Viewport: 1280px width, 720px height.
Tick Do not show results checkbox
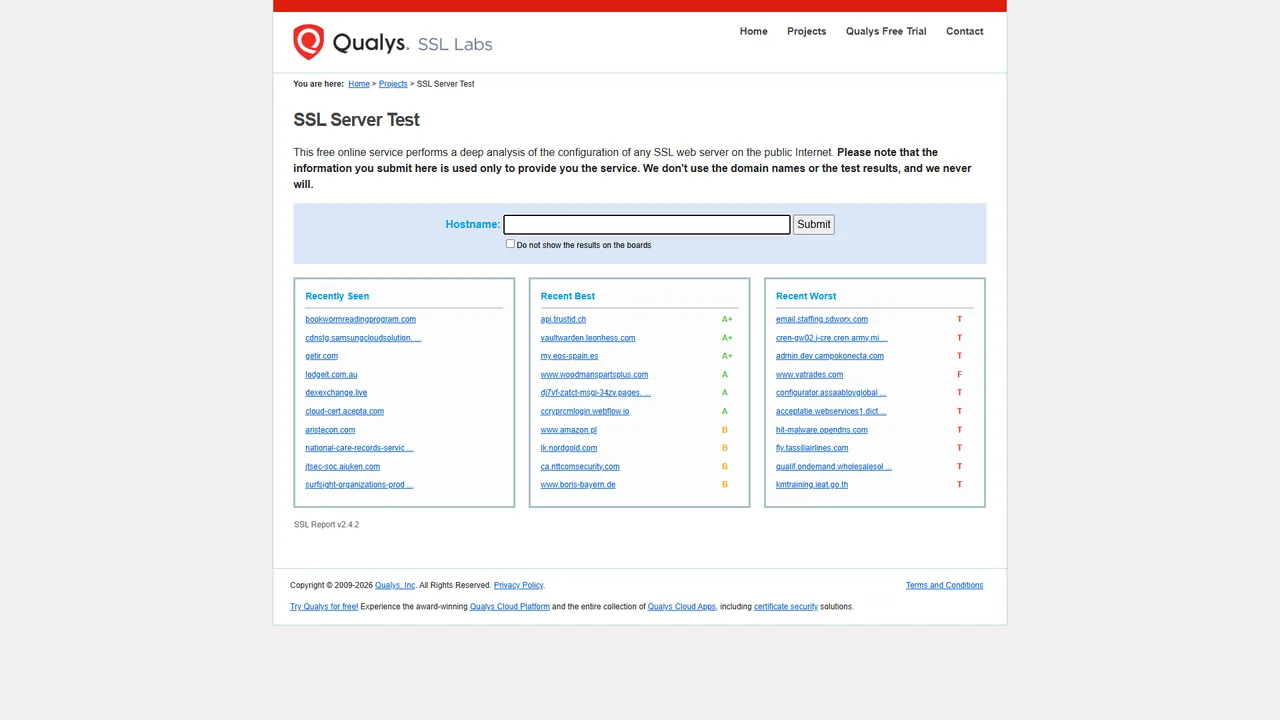click(x=510, y=244)
